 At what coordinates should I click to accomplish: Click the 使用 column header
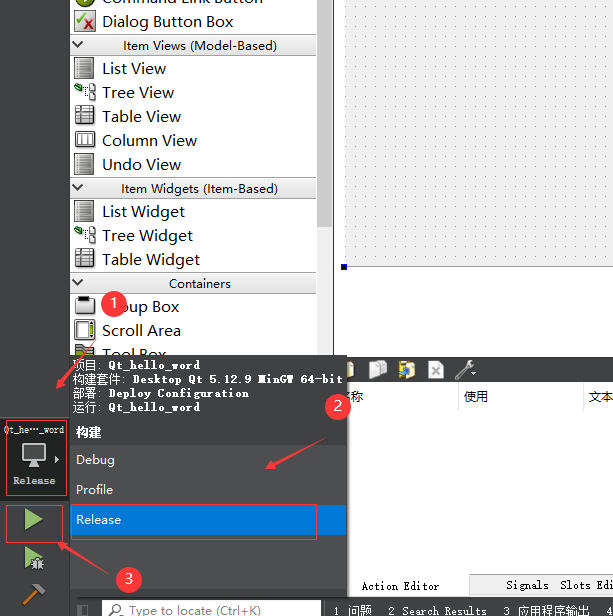(520, 396)
